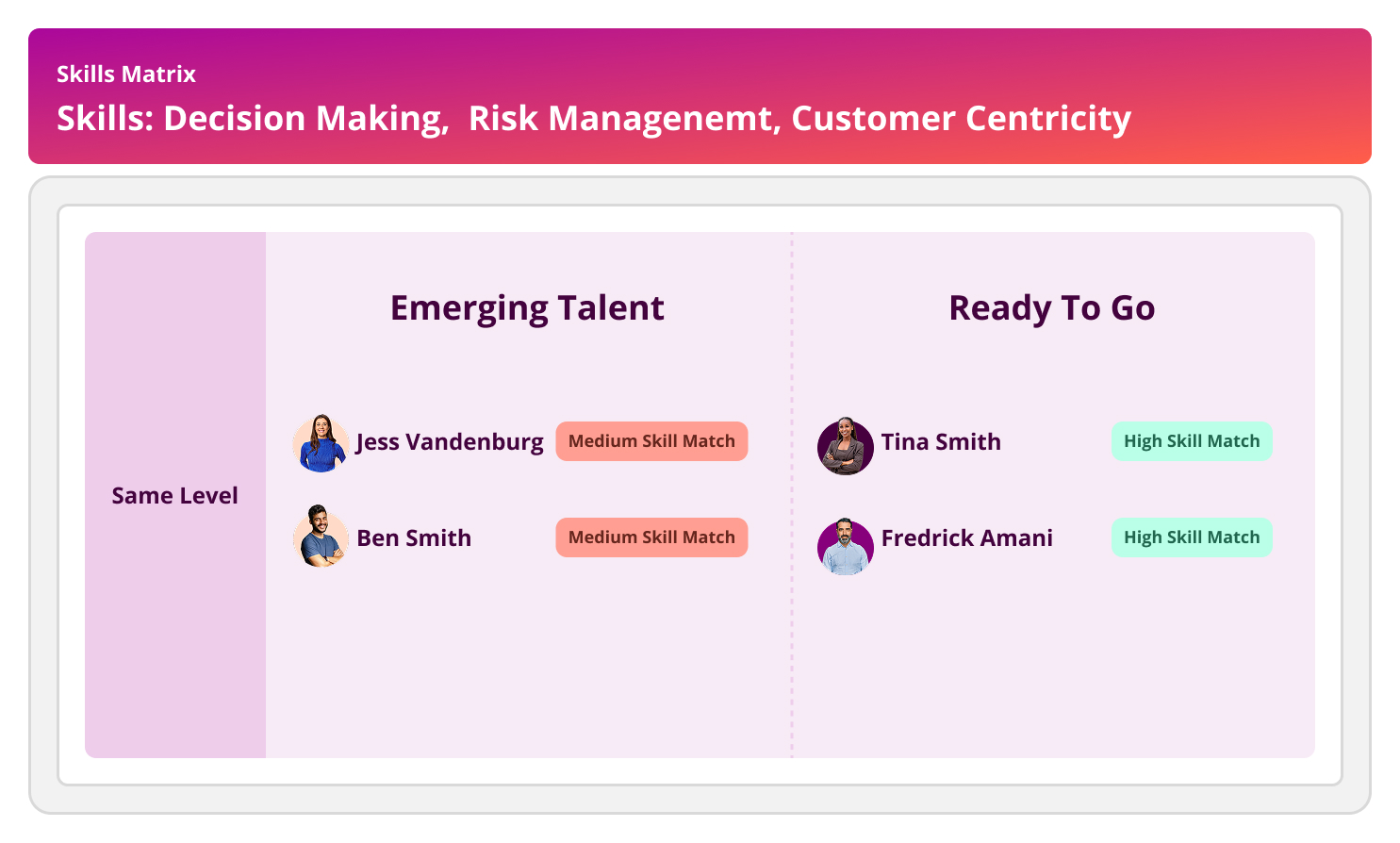
Task: Select Jess Vandenburg's Medium Skill Match badge
Action: (x=651, y=441)
